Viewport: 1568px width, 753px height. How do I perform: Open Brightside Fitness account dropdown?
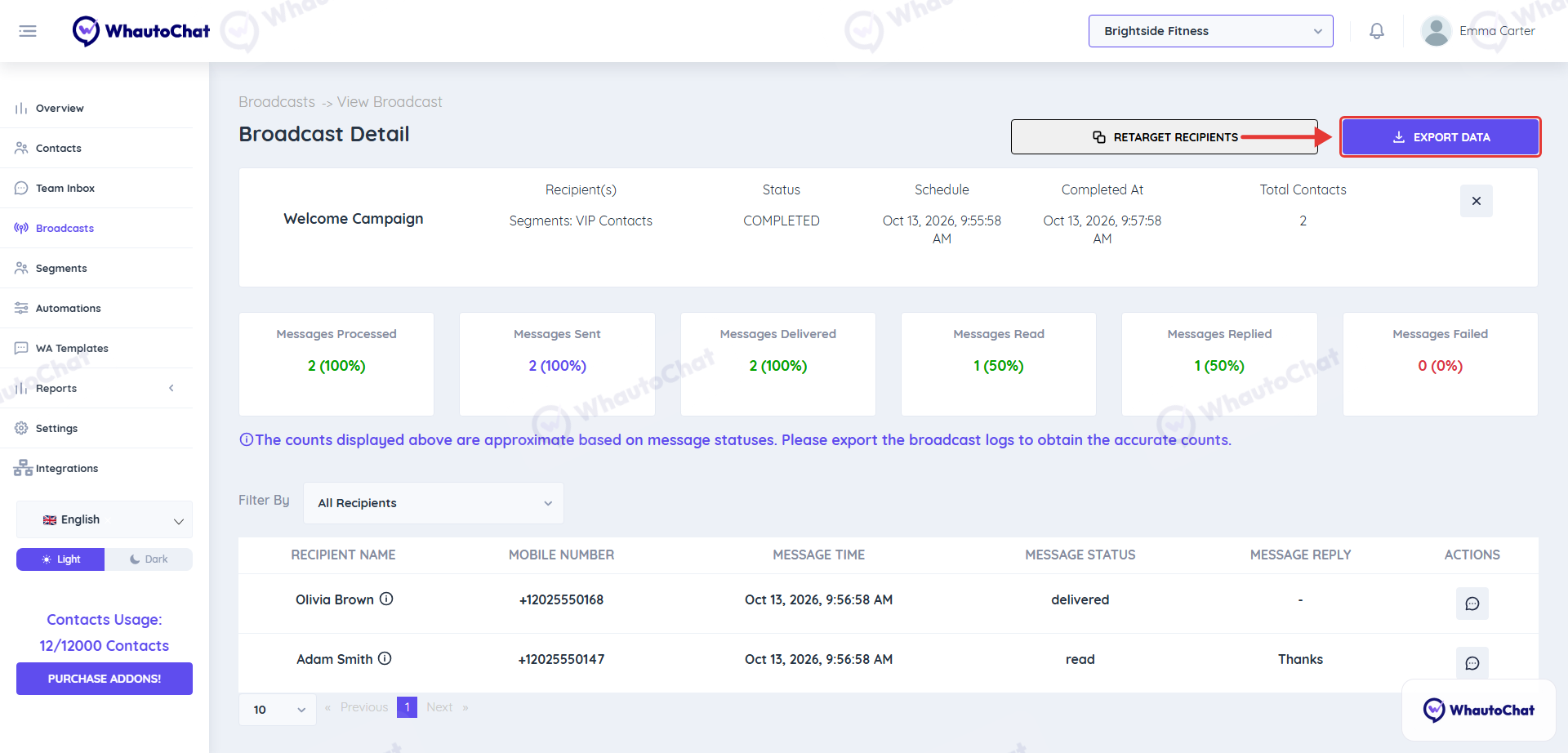(x=1211, y=31)
